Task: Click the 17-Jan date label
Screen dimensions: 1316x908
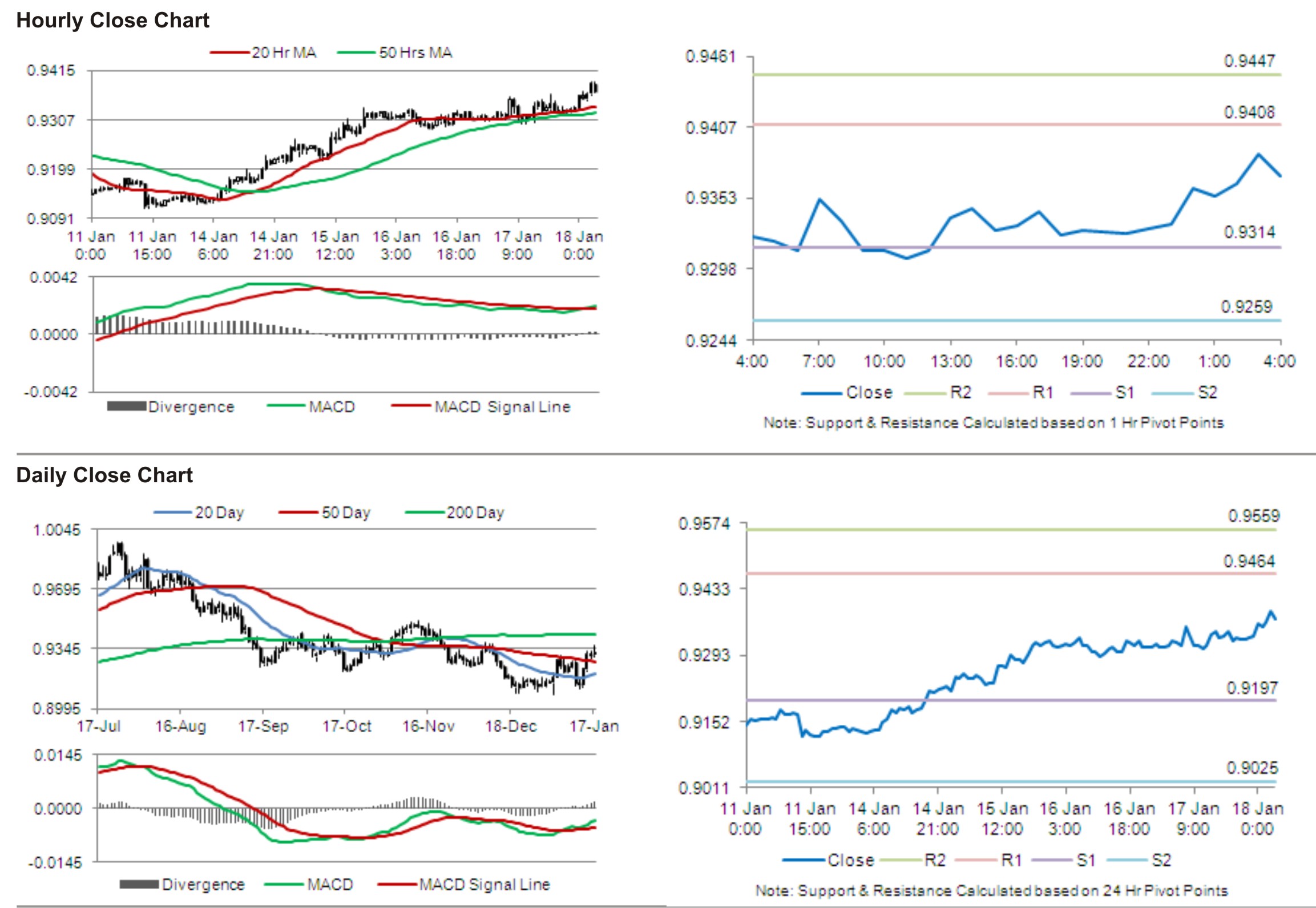Action: tap(594, 726)
